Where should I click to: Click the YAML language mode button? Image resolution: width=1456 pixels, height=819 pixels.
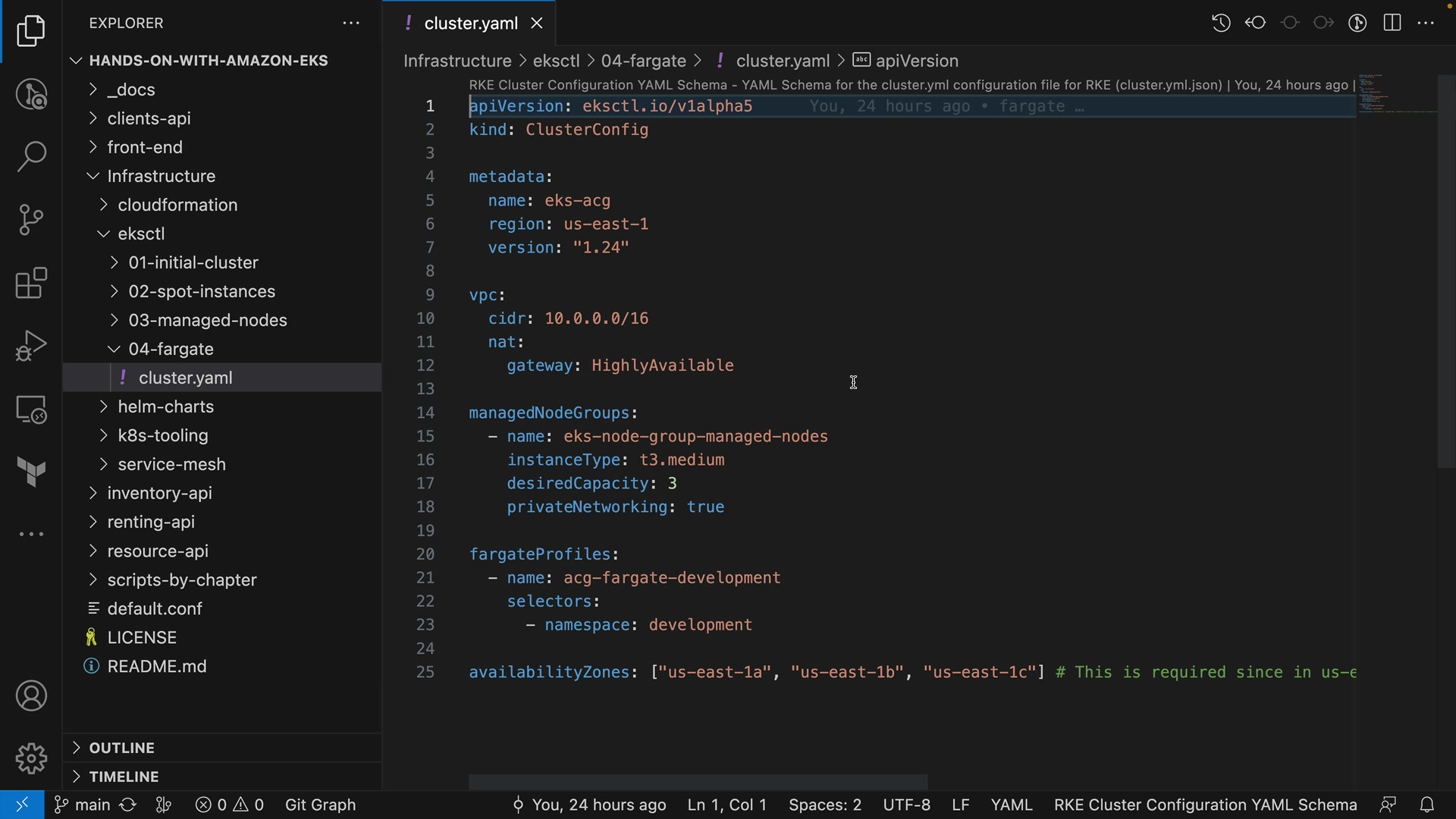(x=1011, y=805)
